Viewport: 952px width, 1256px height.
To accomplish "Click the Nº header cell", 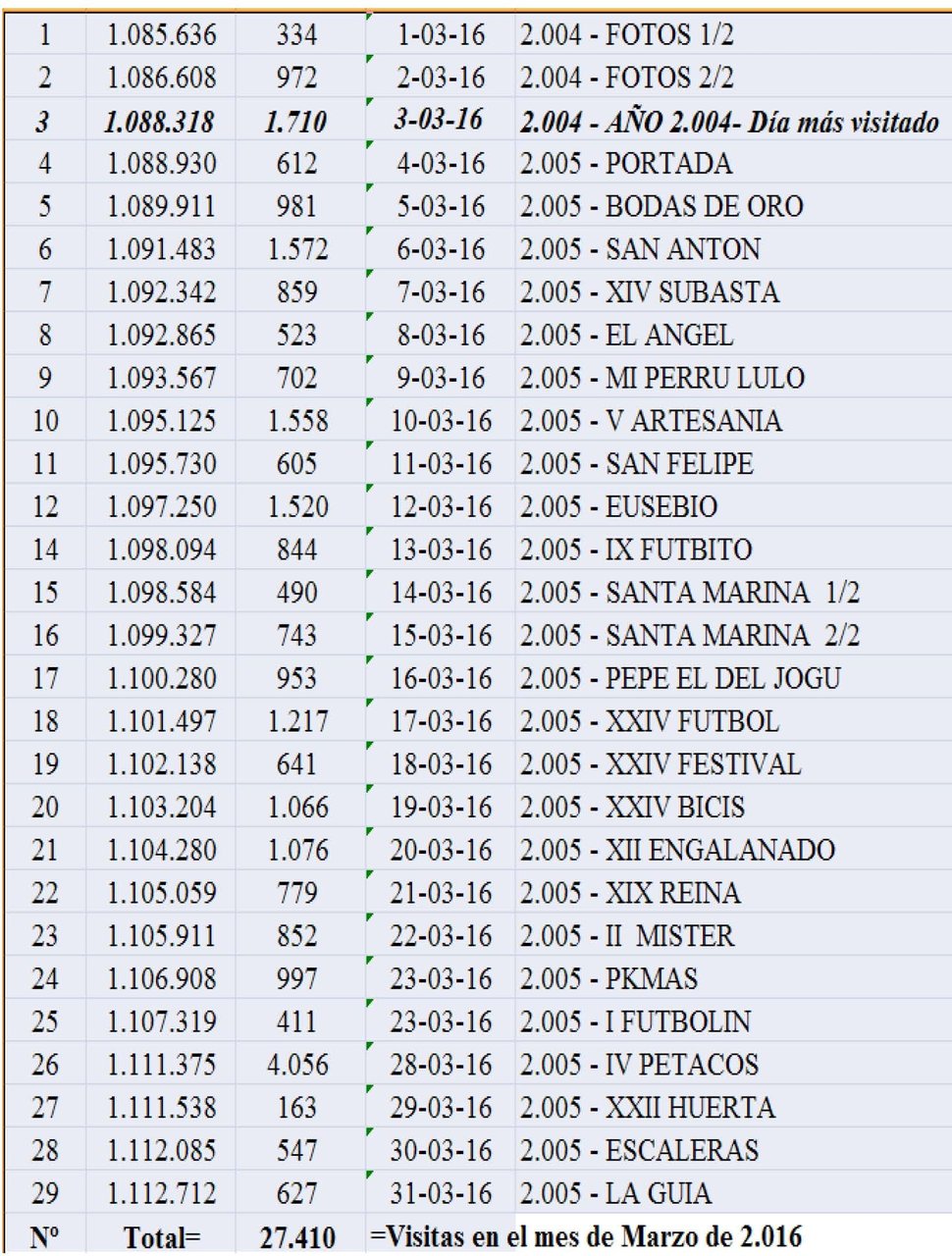I will [x=45, y=1236].
